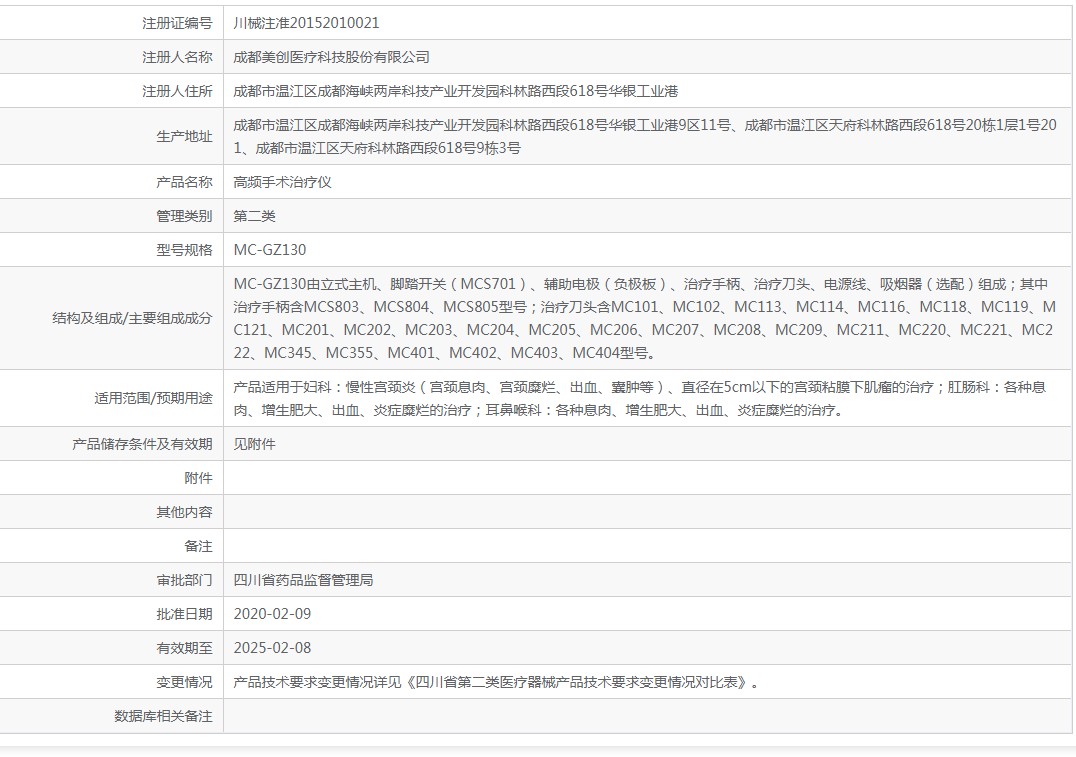This screenshot has height=757, width=1076.
Task: Click the 型号规格 label
Action: 184,250
